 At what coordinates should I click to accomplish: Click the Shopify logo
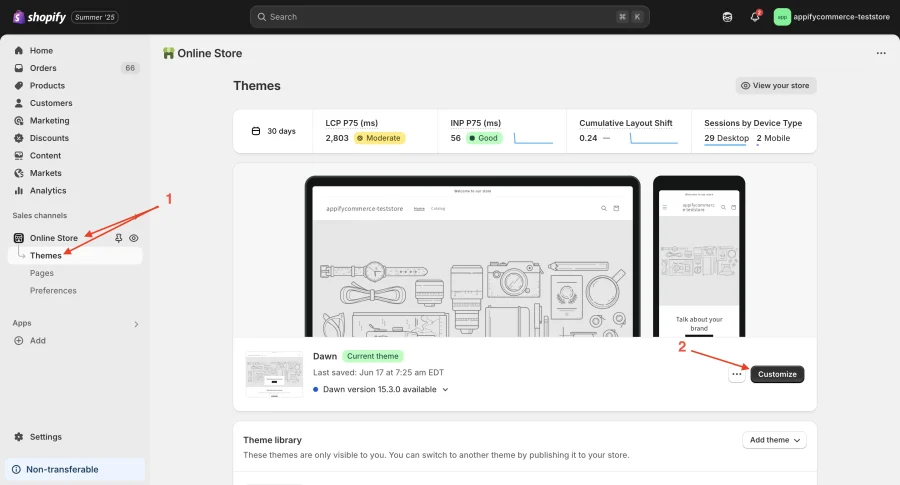pos(39,17)
